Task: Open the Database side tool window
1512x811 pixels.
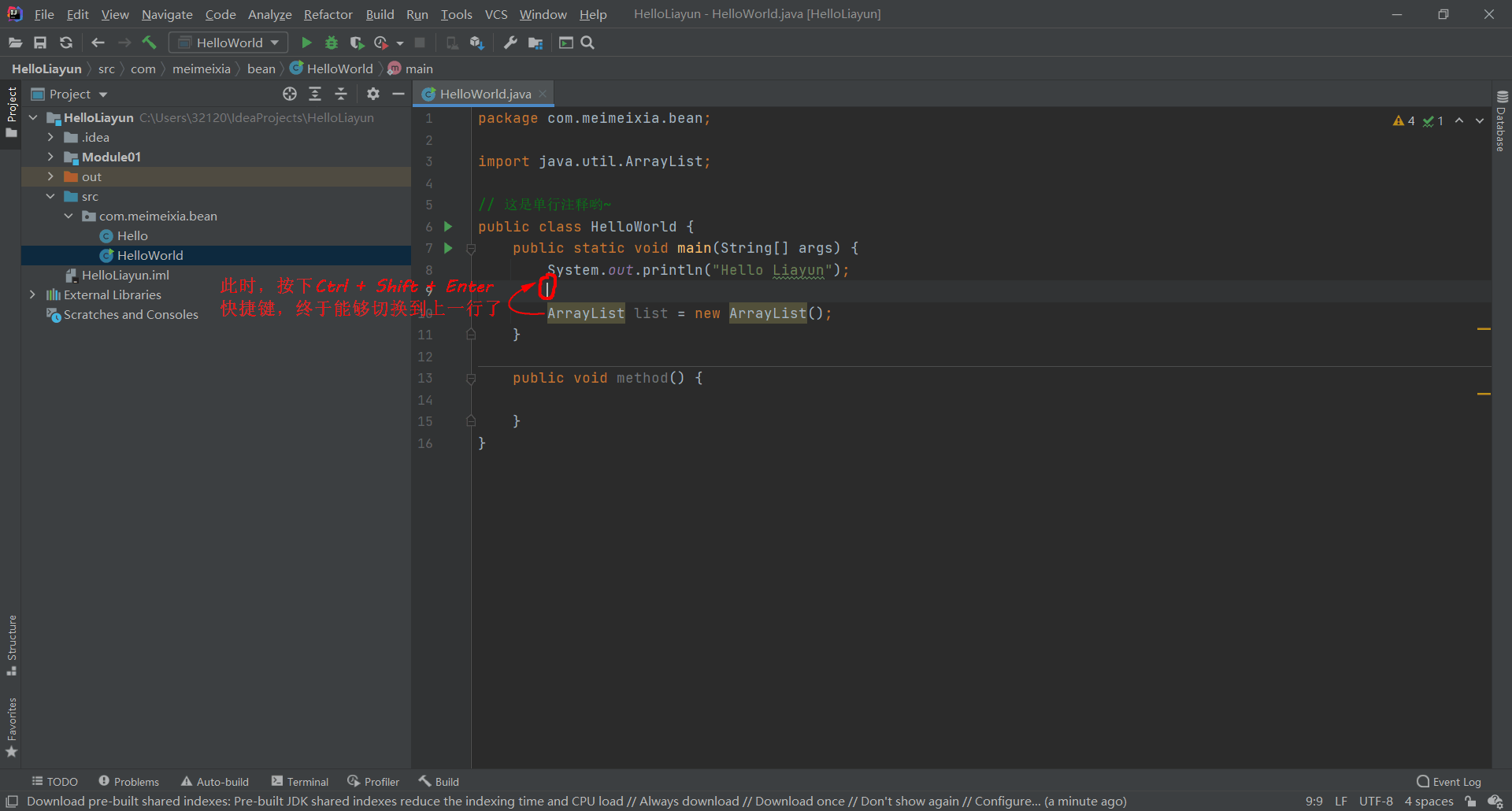Action: (x=1502, y=120)
